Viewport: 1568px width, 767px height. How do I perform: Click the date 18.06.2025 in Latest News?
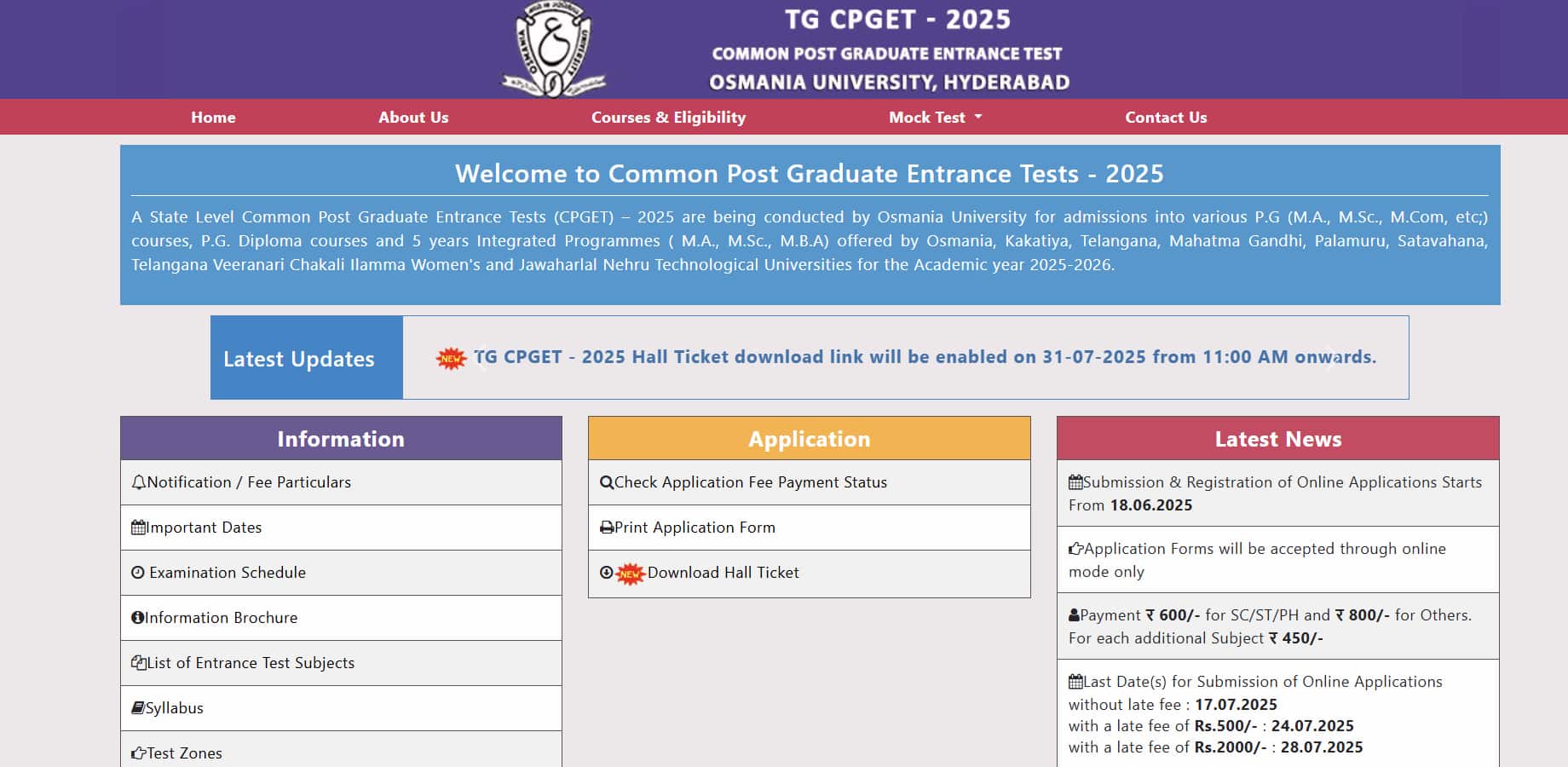click(1151, 505)
